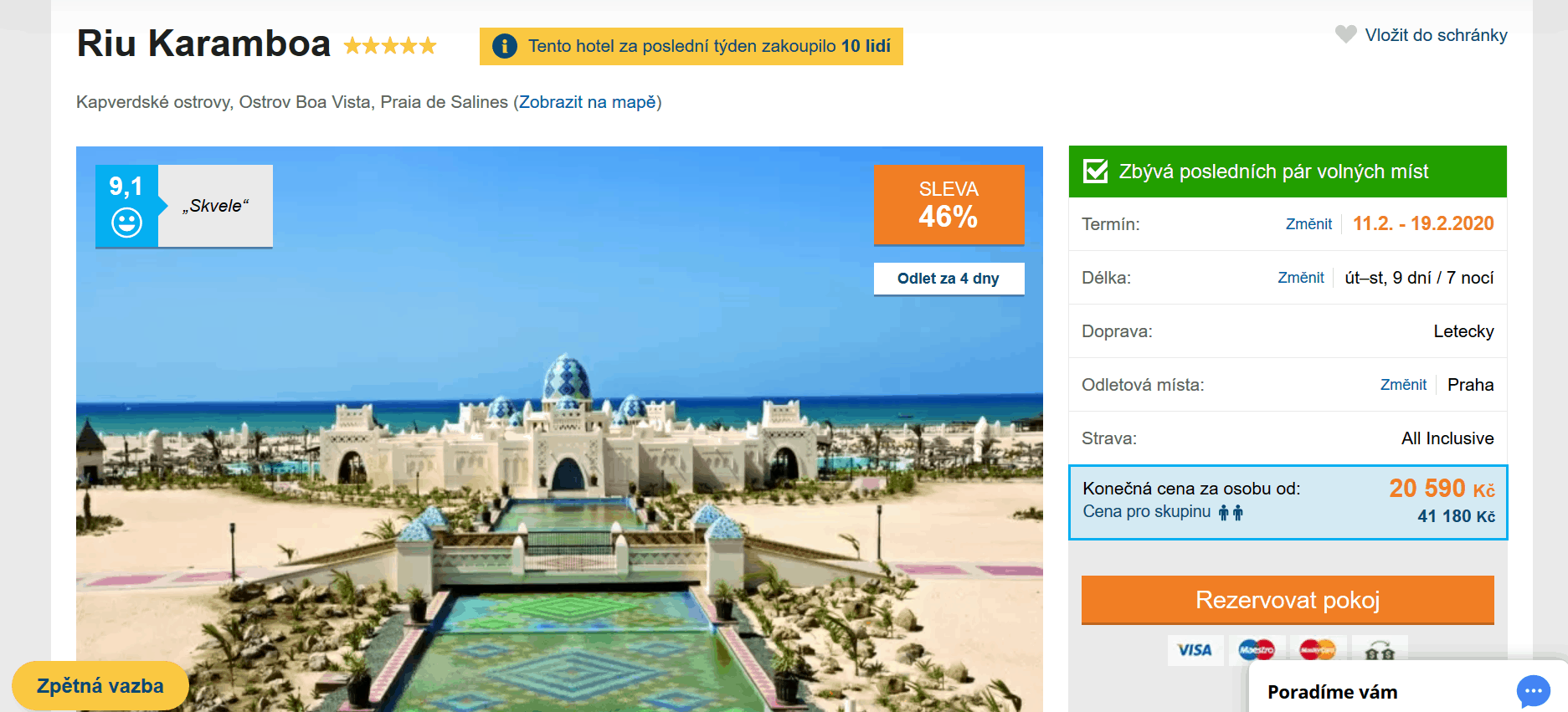Viewport: 1568px width, 712px height.
Task: Open Zobrazit na mapě link
Action: pos(587,102)
